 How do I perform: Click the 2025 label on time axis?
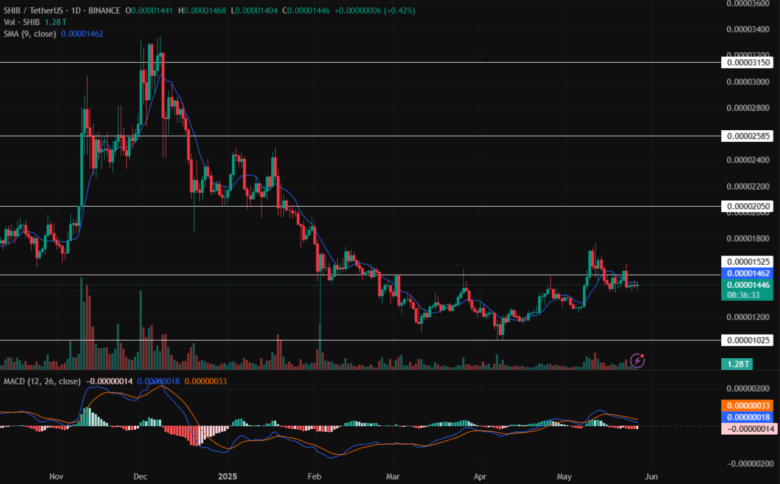[228, 477]
